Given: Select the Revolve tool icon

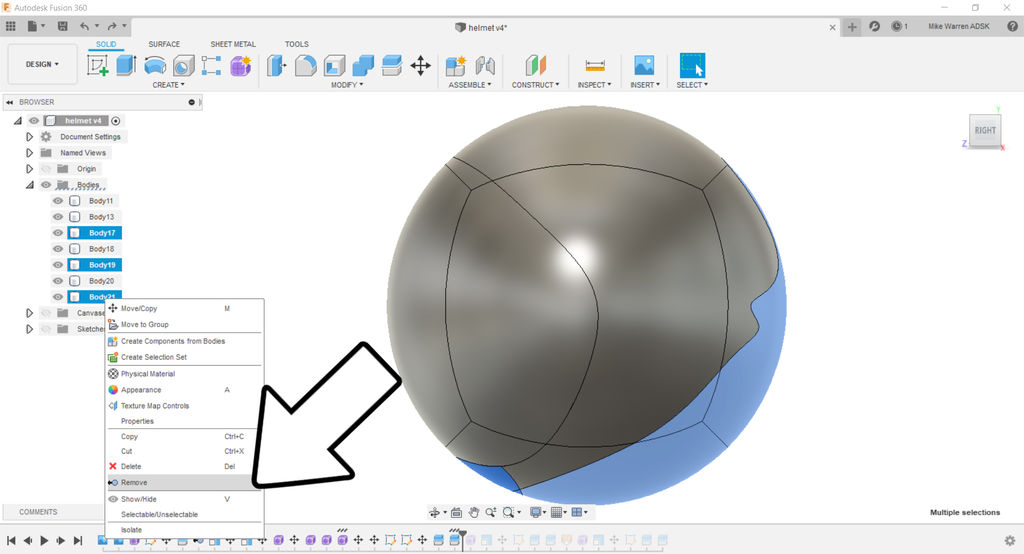Looking at the screenshot, I should (155, 65).
